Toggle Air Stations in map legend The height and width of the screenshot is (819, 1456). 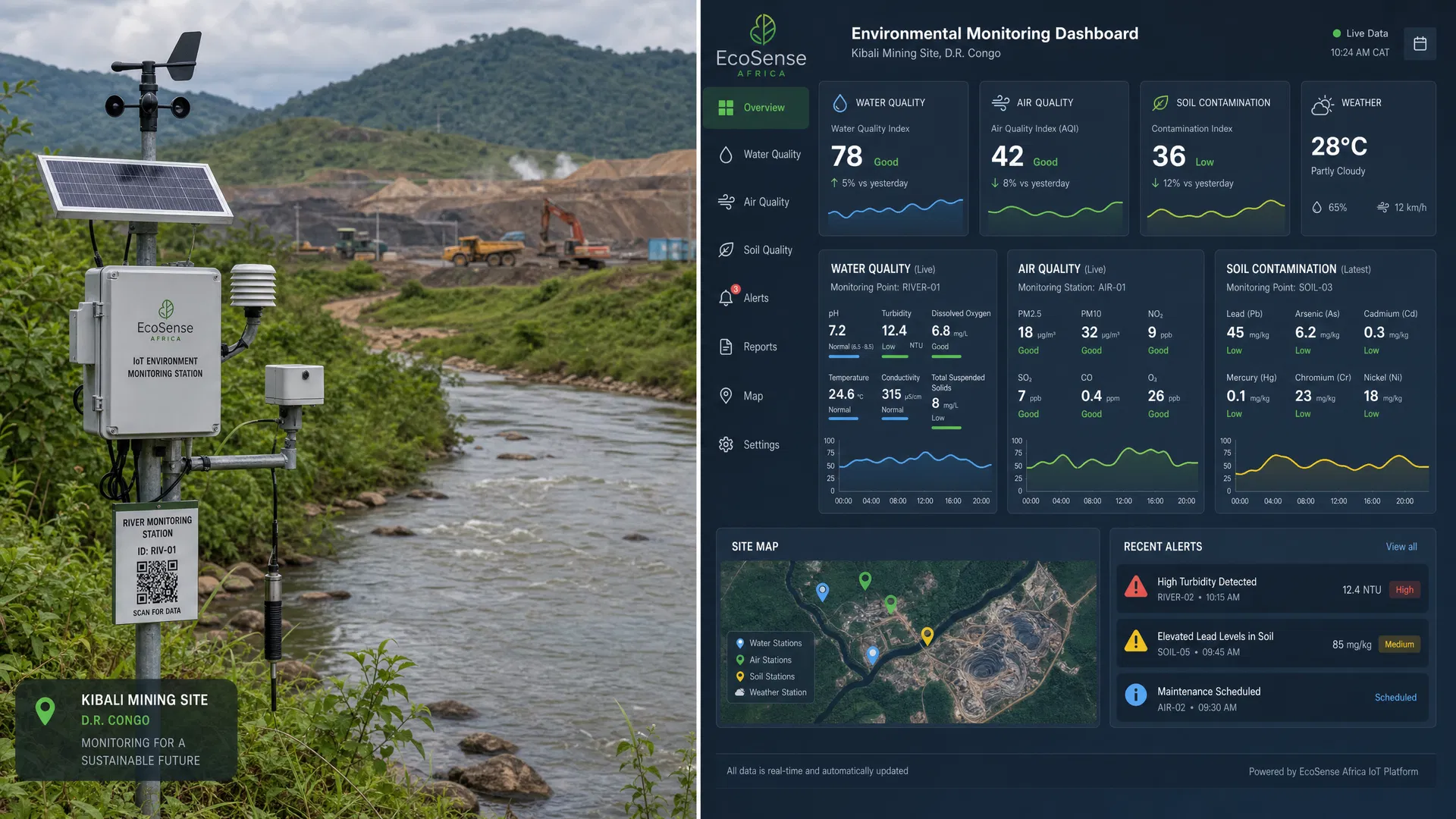[x=764, y=661]
